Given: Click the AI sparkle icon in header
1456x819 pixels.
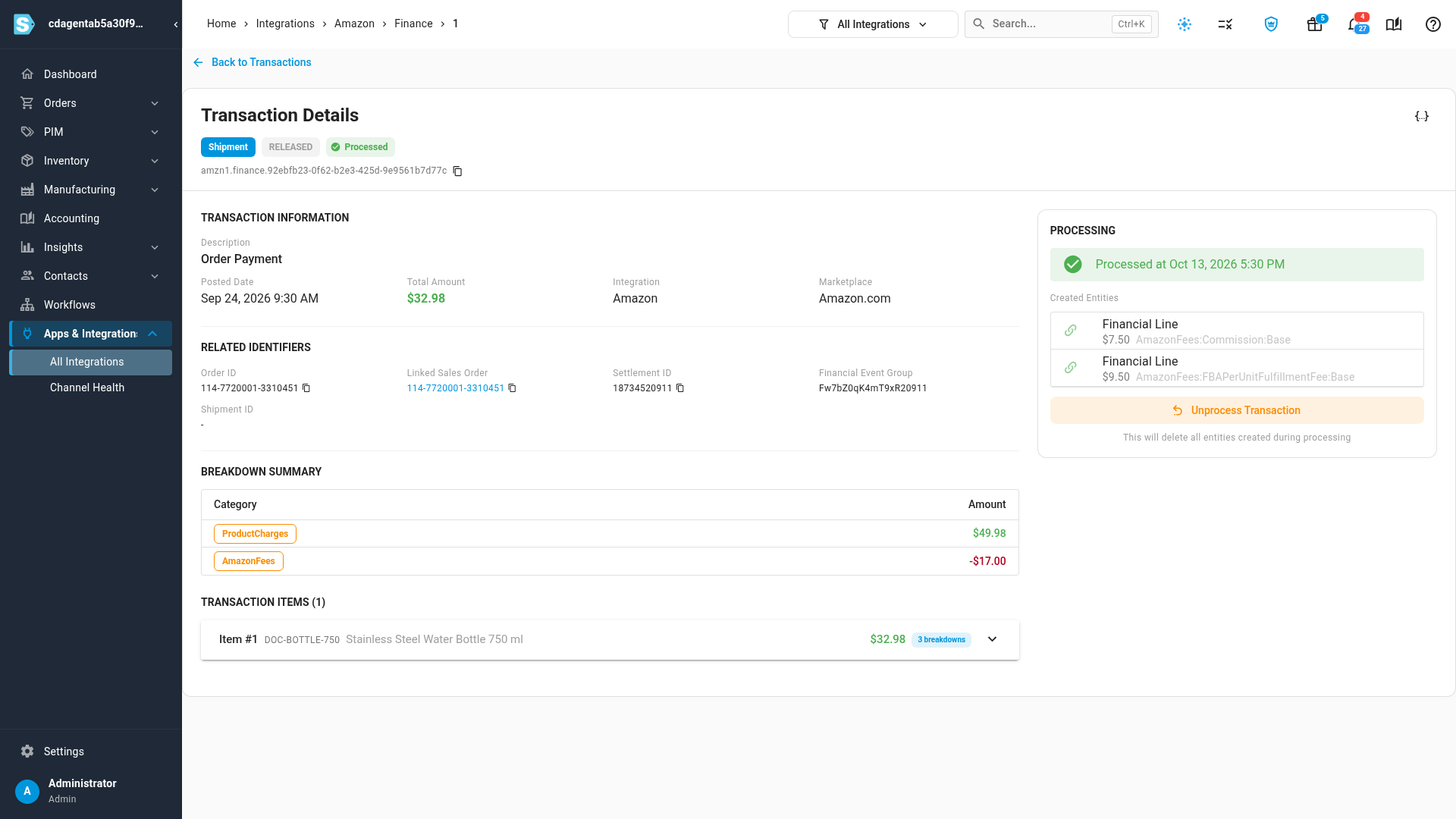Looking at the screenshot, I should tap(1185, 24).
